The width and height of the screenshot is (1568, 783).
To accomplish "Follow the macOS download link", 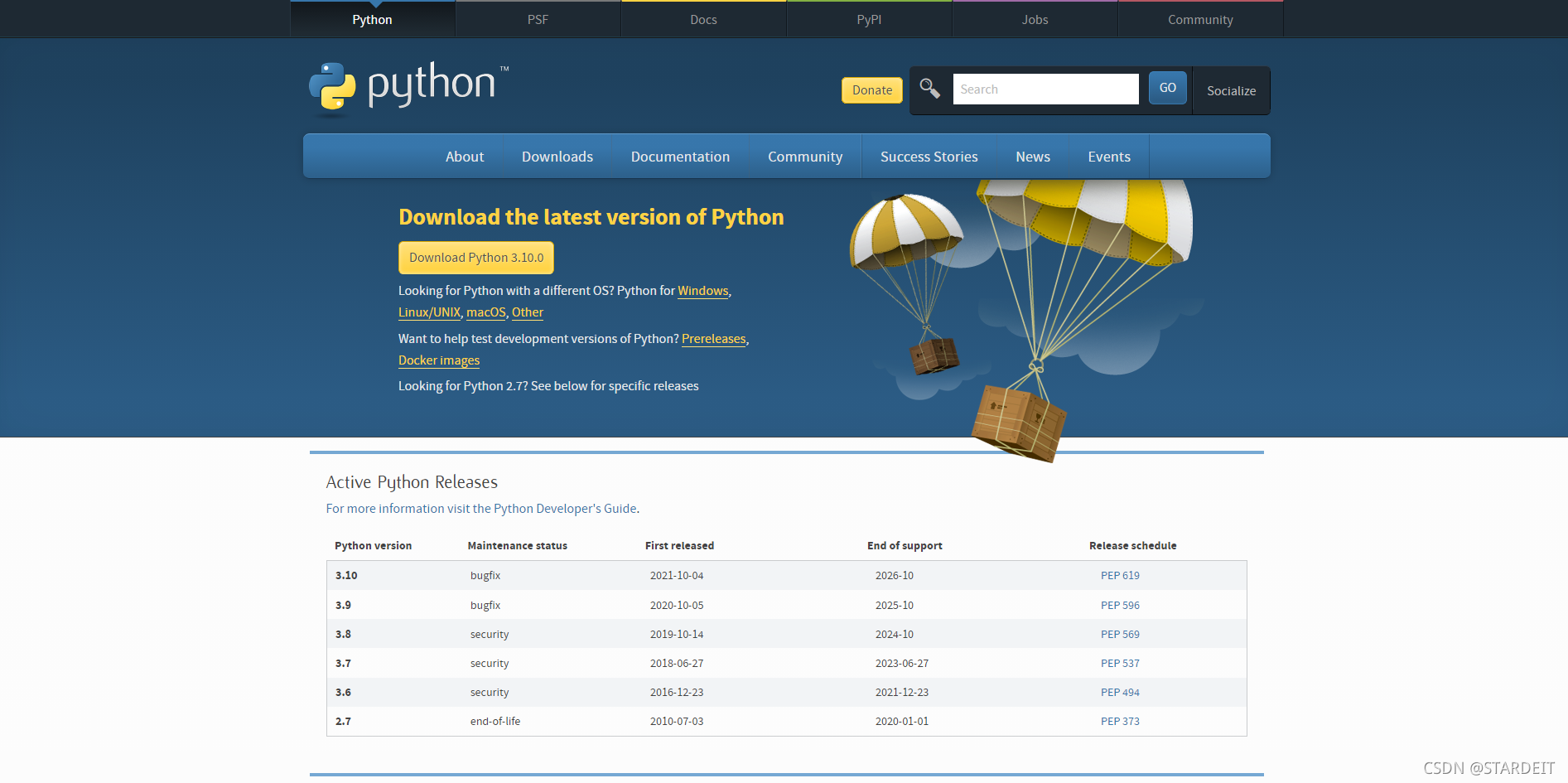I will tap(485, 312).
